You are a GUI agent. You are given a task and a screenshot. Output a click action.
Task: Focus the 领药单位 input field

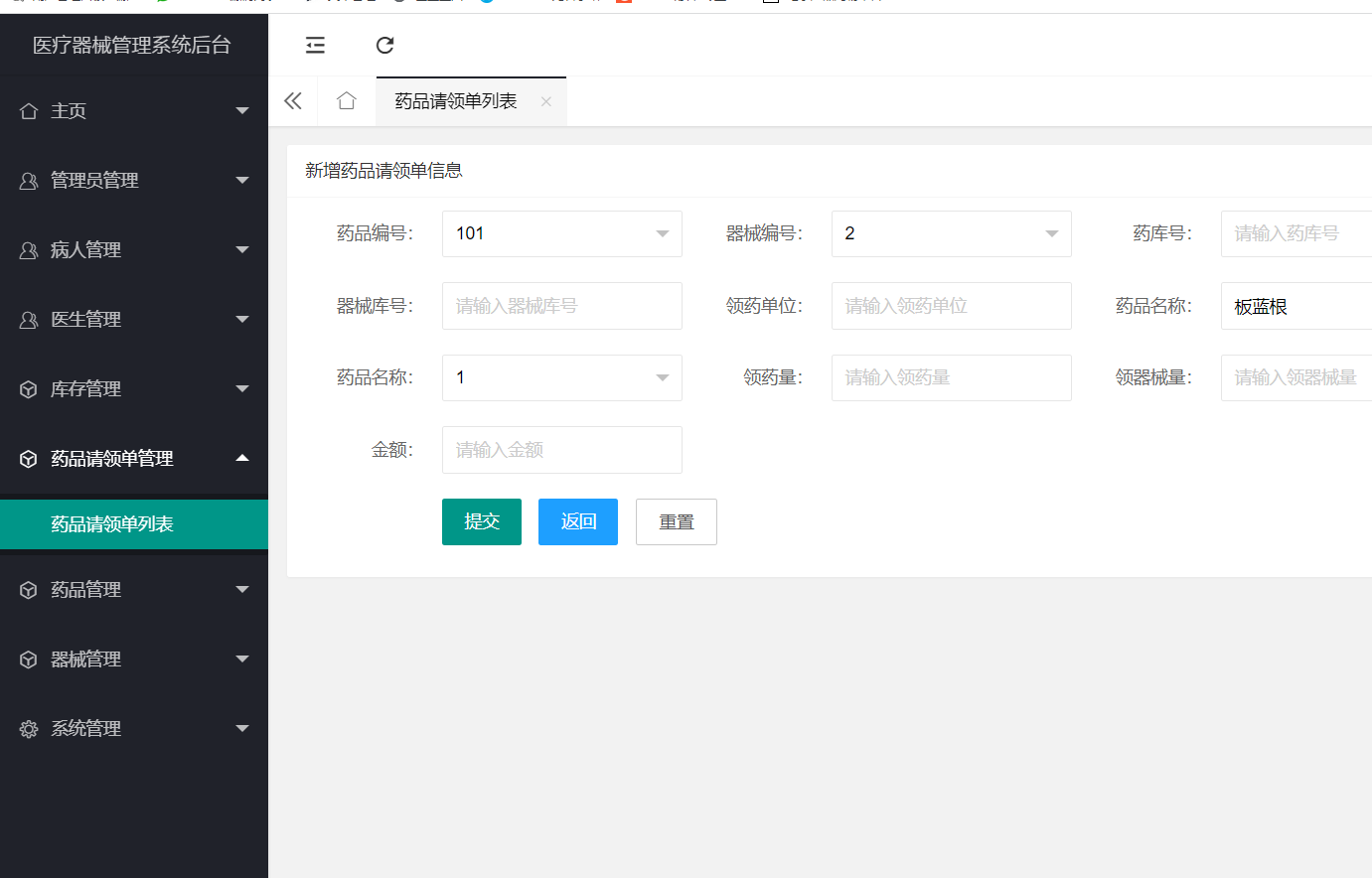[x=952, y=306]
